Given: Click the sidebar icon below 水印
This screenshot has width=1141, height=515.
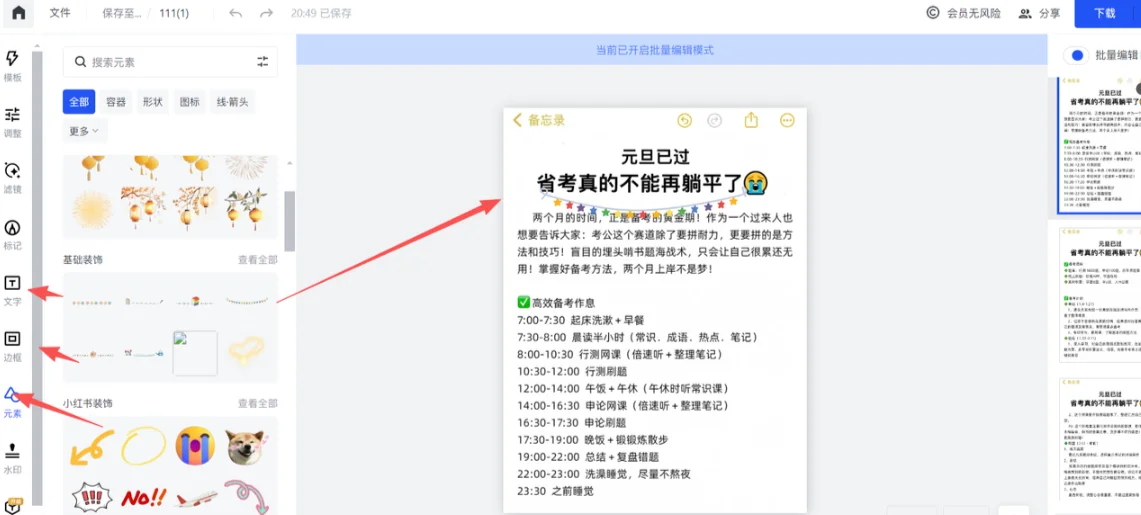Looking at the screenshot, I should coord(12,506).
